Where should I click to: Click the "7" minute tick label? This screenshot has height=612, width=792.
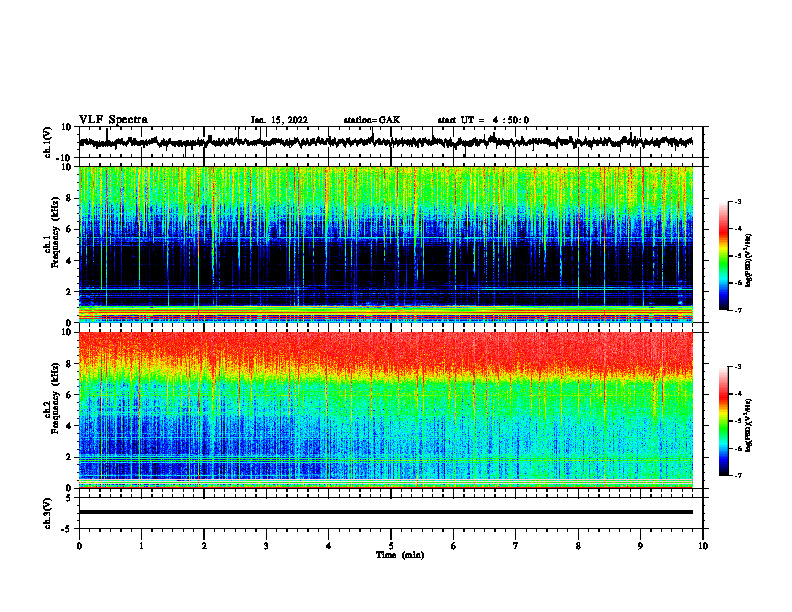[x=516, y=546]
